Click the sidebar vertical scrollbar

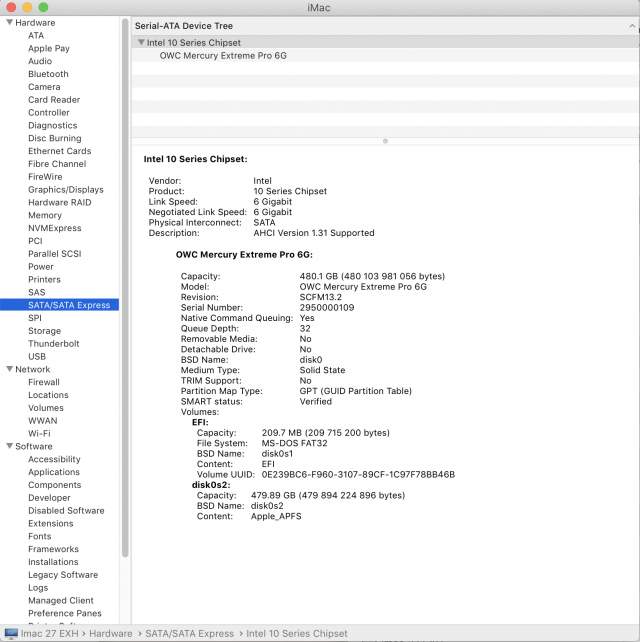pos(125,300)
